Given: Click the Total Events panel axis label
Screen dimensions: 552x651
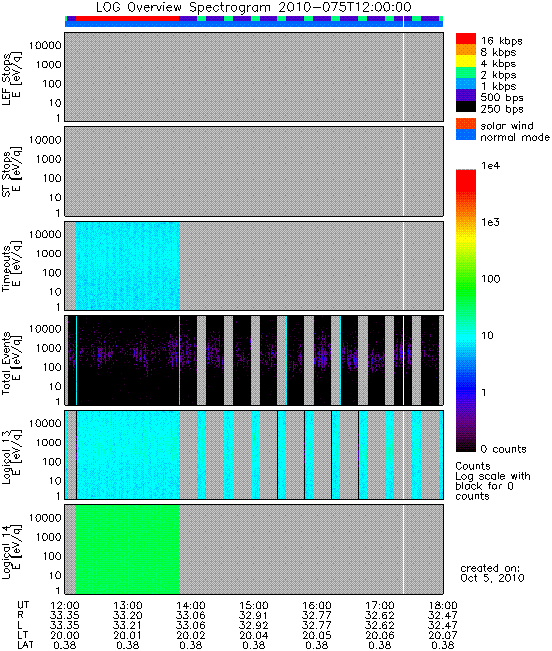Looking at the screenshot, I should (x=11, y=362).
